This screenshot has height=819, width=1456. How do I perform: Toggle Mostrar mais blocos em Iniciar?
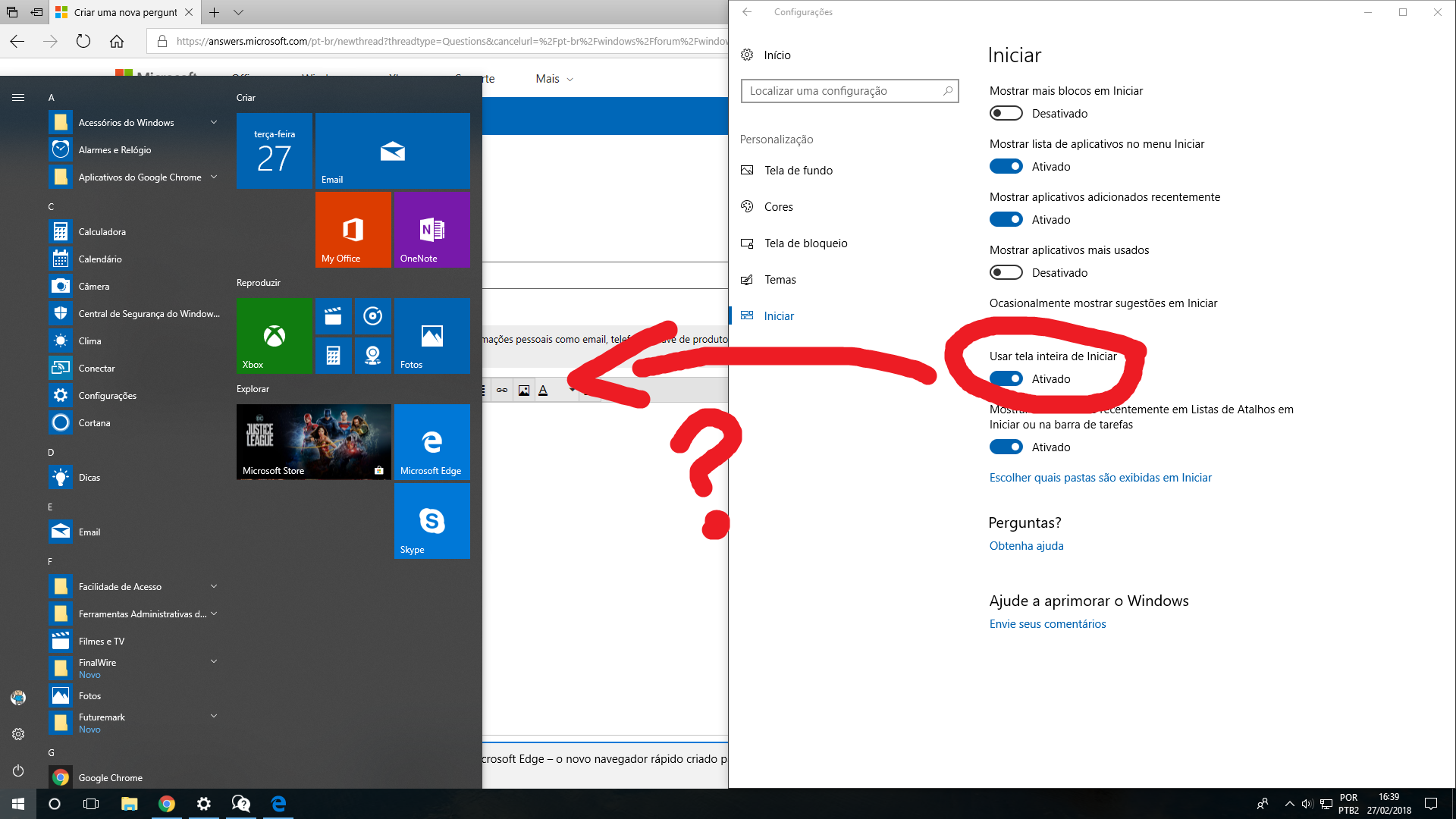(1006, 113)
